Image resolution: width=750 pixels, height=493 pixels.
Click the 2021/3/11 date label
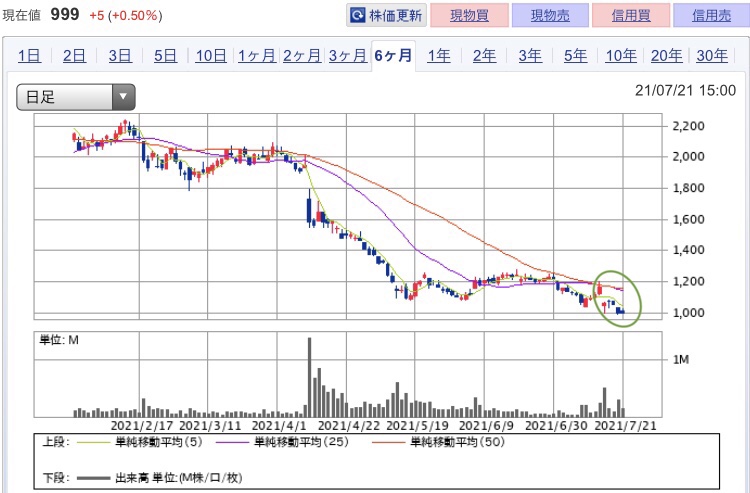[210, 426]
